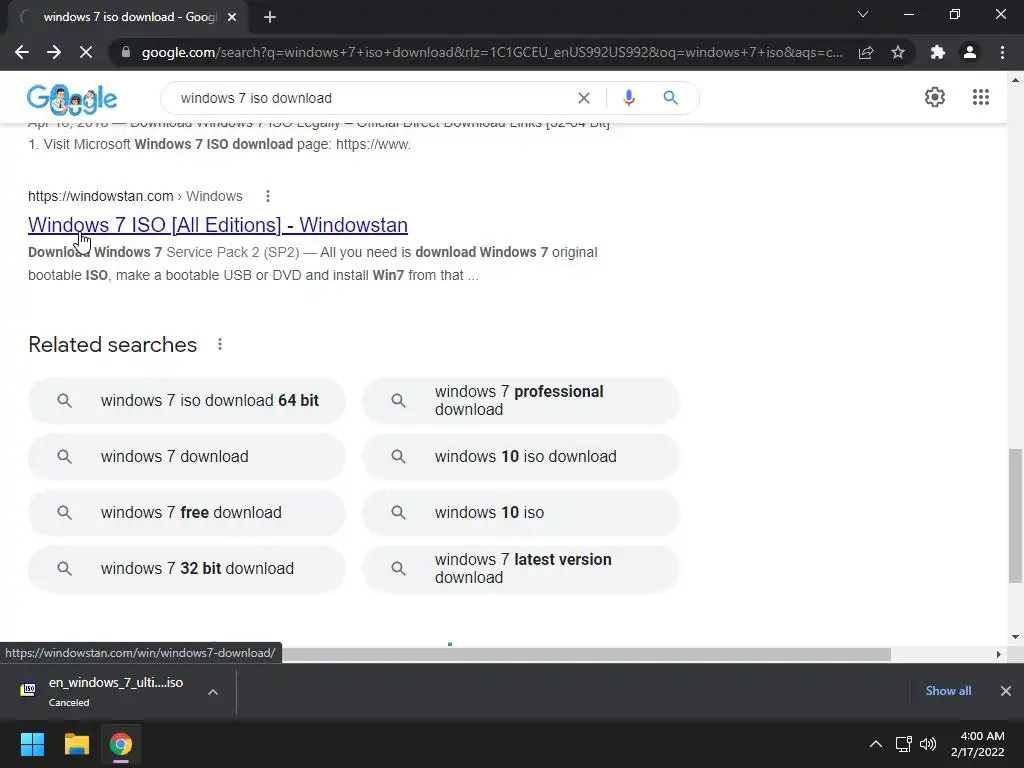The height and width of the screenshot is (768, 1024).
Task: Open the Windows 7 ISO [All Editions] - Windowstan link
Action: tap(217, 225)
